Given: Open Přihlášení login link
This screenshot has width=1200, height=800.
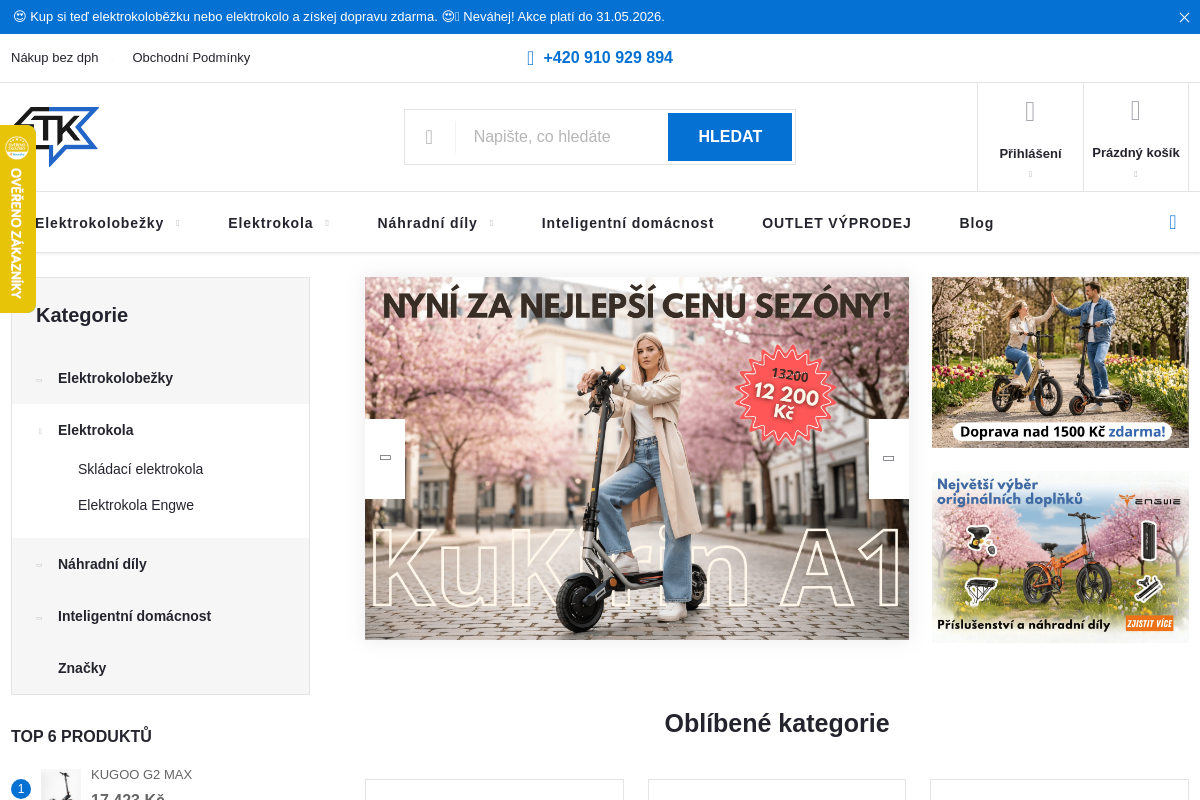Looking at the screenshot, I should [1030, 154].
